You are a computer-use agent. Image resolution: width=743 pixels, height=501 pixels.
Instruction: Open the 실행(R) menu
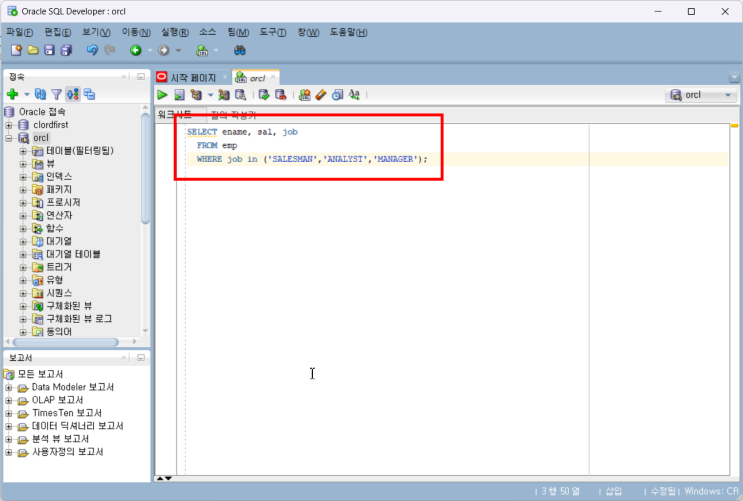(175, 32)
